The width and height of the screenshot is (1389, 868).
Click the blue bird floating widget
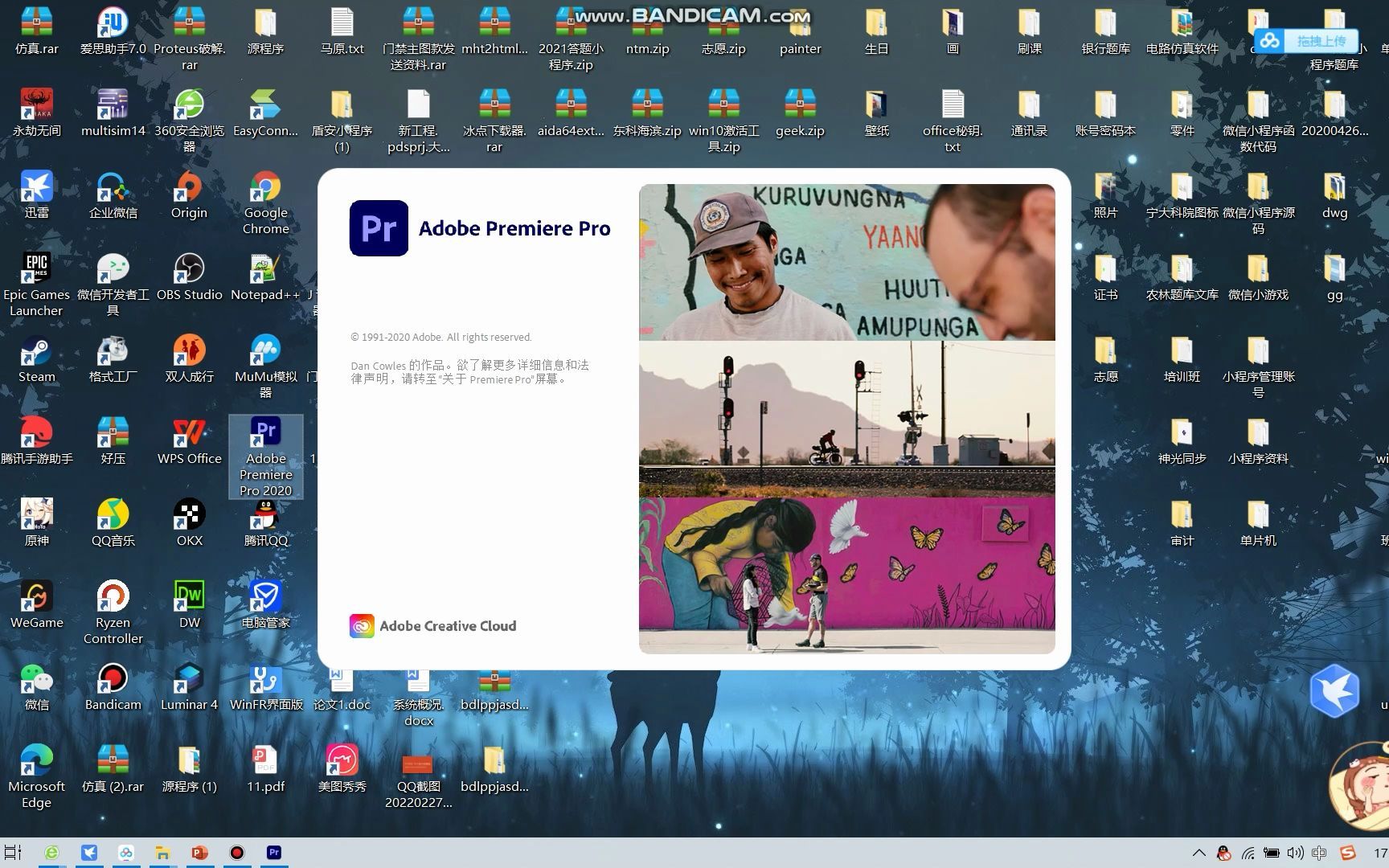pos(1334,691)
